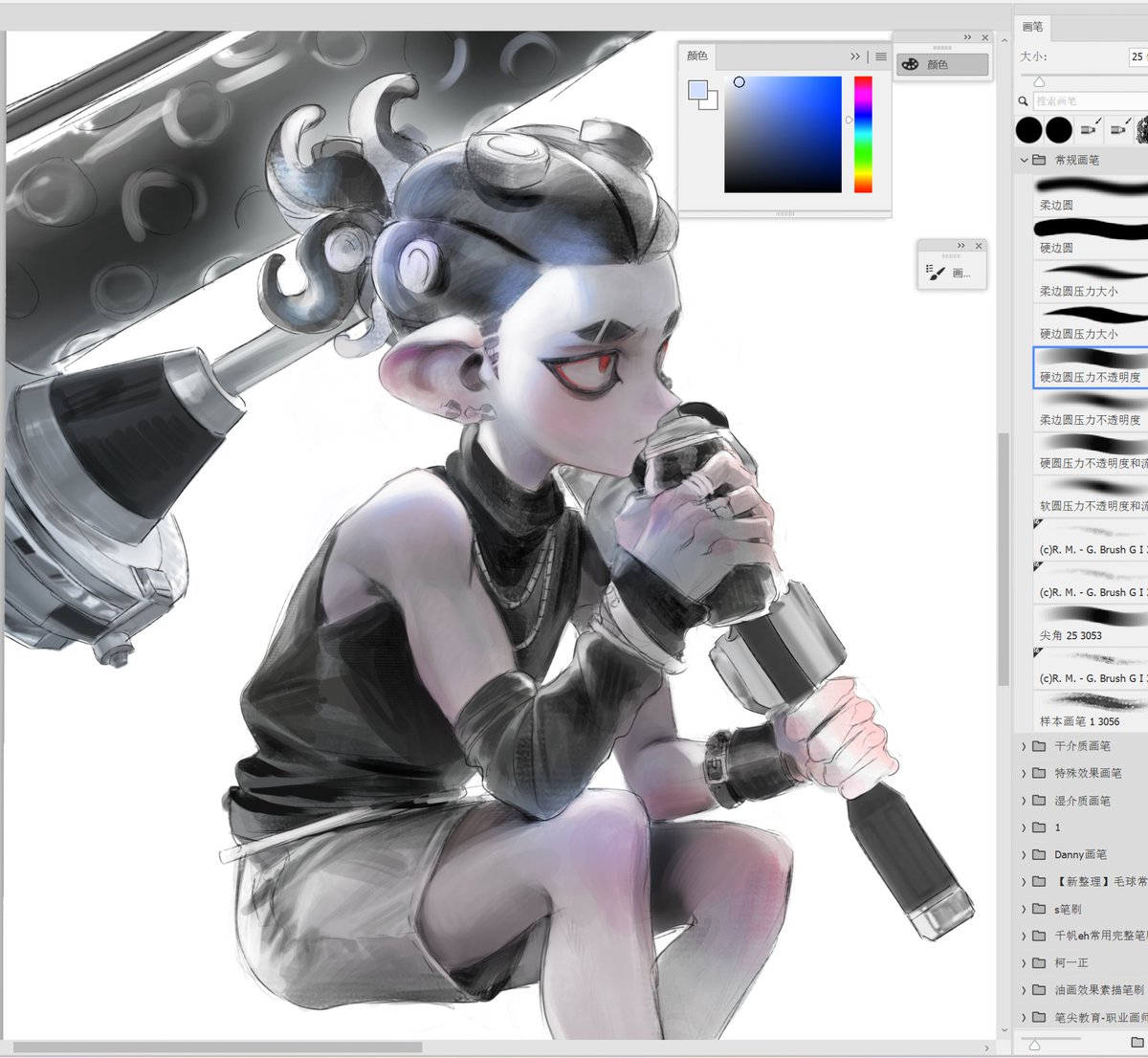Expand the 笔尖教育-职业画师 folder chevron
1148x1058 pixels.
click(1024, 1018)
